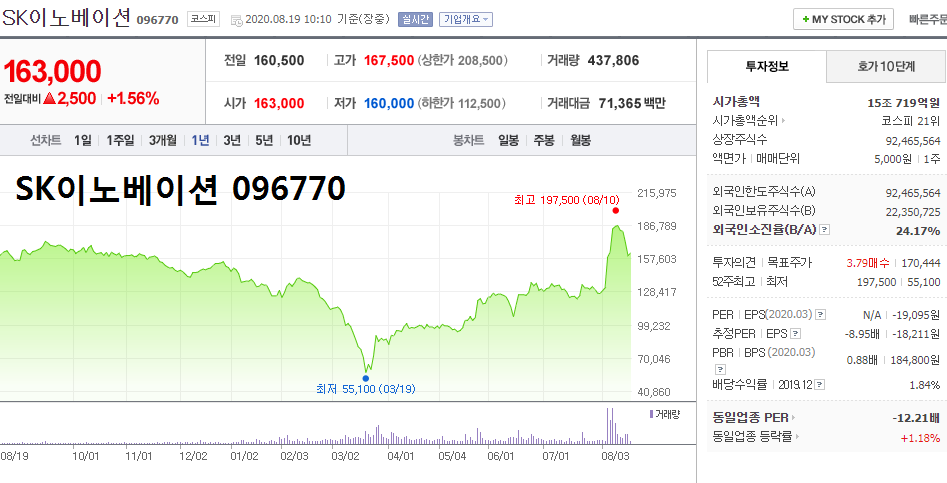This screenshot has height=483, width=947.
Task: Click the 저가 value 160,000
Action: 389,103
